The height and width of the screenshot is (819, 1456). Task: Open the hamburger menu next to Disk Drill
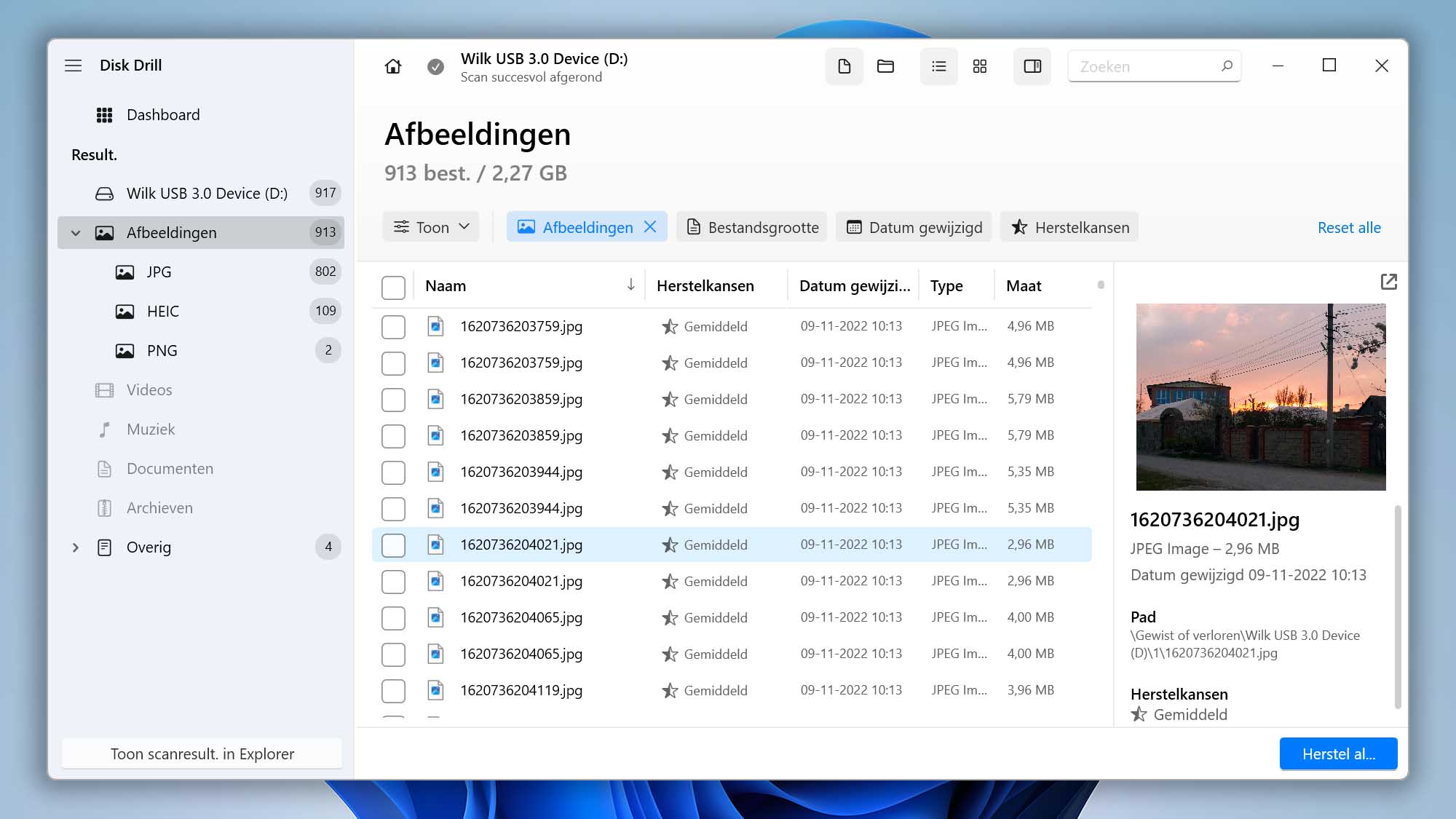tap(73, 66)
